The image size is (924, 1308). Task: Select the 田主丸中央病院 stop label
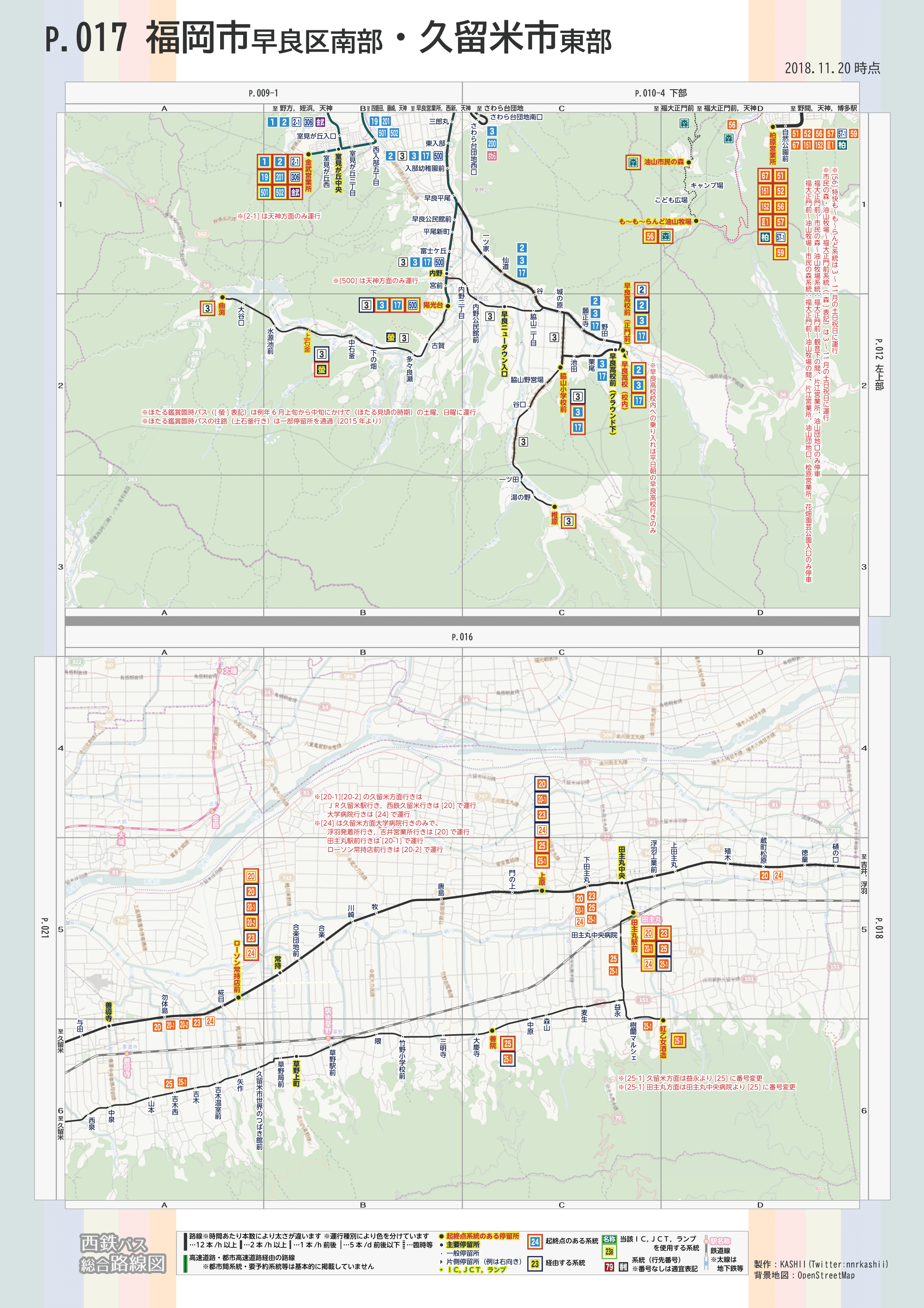click(x=594, y=935)
